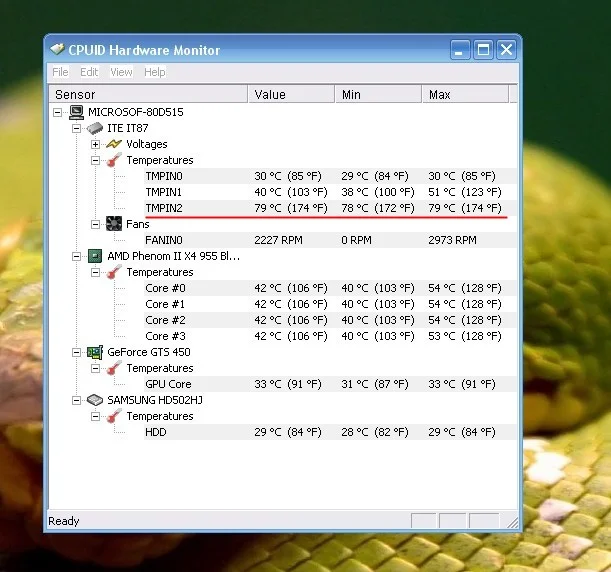Select the TMPIN1 row
The width and height of the screenshot is (611, 572).
tap(330, 192)
